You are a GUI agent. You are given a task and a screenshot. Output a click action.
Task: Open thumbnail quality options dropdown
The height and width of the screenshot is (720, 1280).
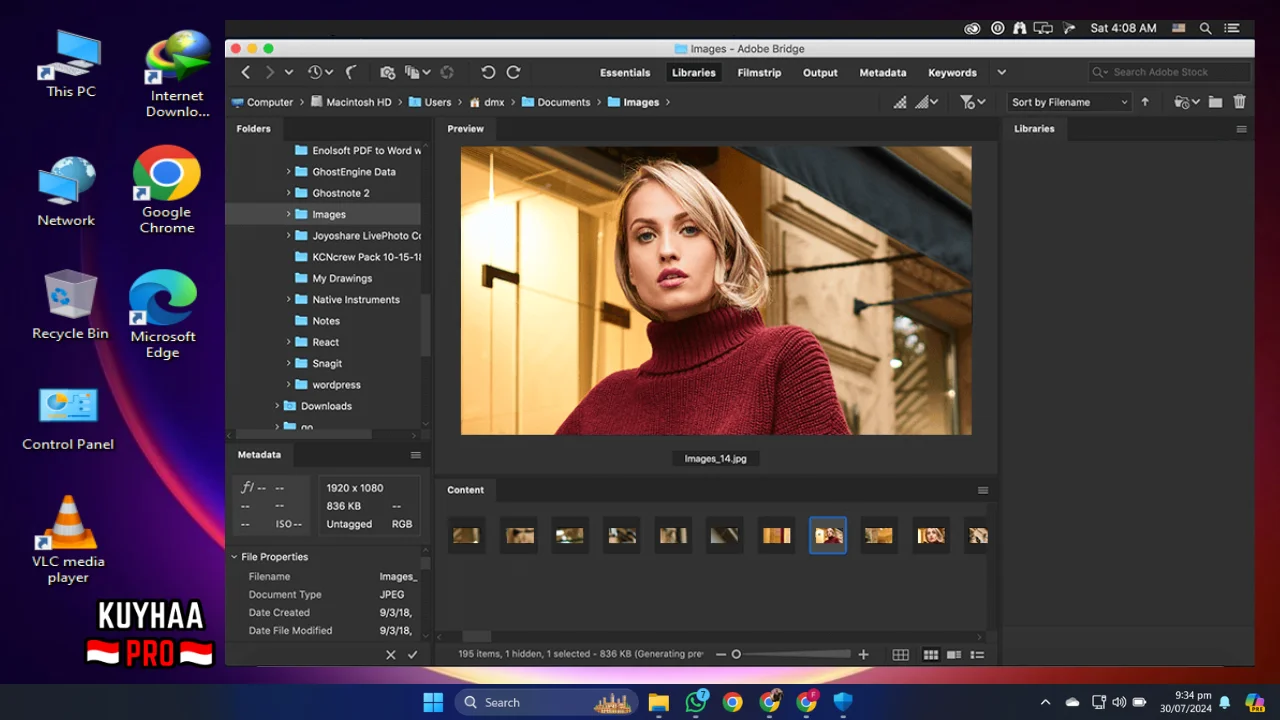point(927,102)
